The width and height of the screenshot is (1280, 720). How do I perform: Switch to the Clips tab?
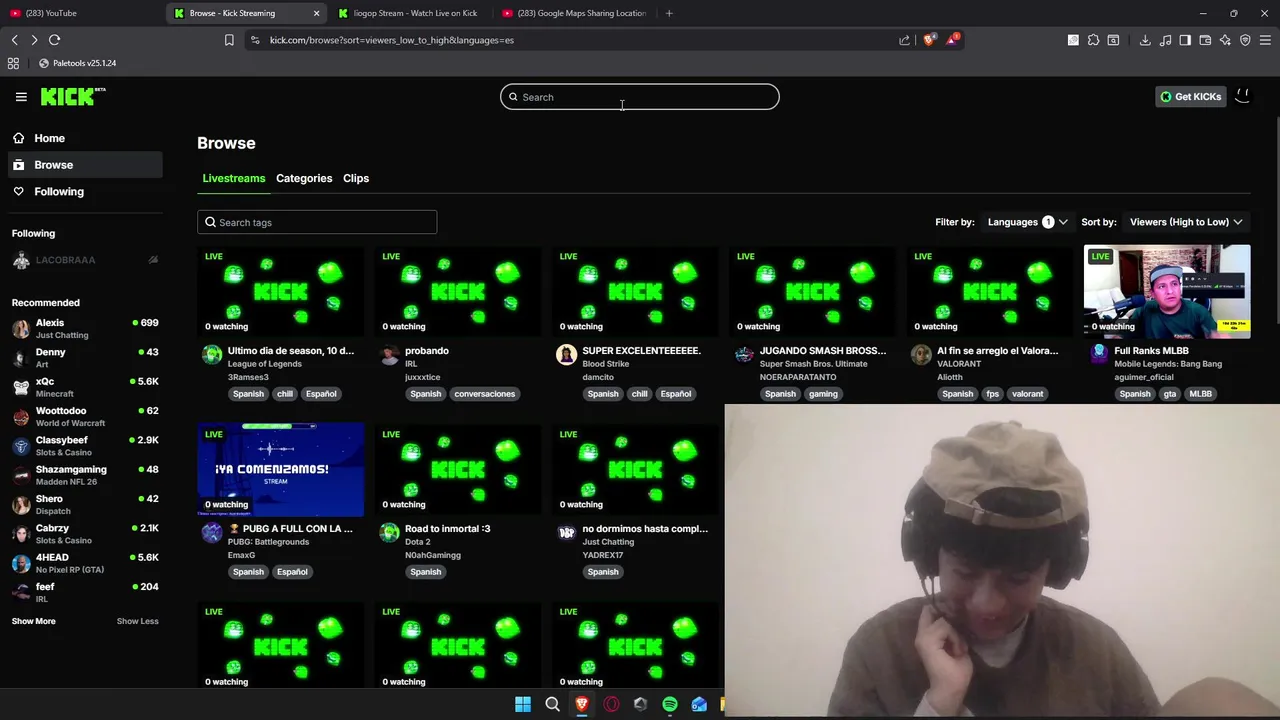coord(356,178)
